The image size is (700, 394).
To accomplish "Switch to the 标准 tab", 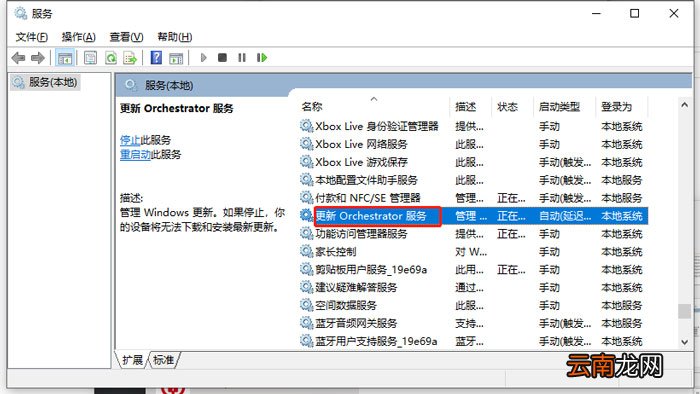I will click(x=163, y=360).
